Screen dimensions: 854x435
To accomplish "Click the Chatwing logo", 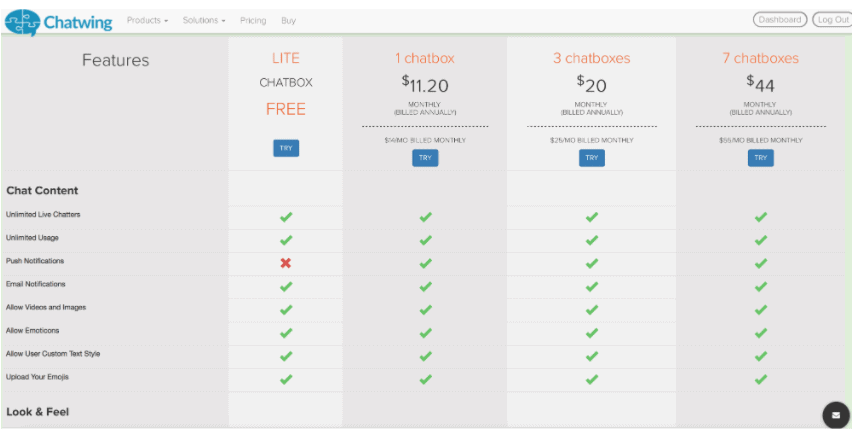I will (58, 22).
